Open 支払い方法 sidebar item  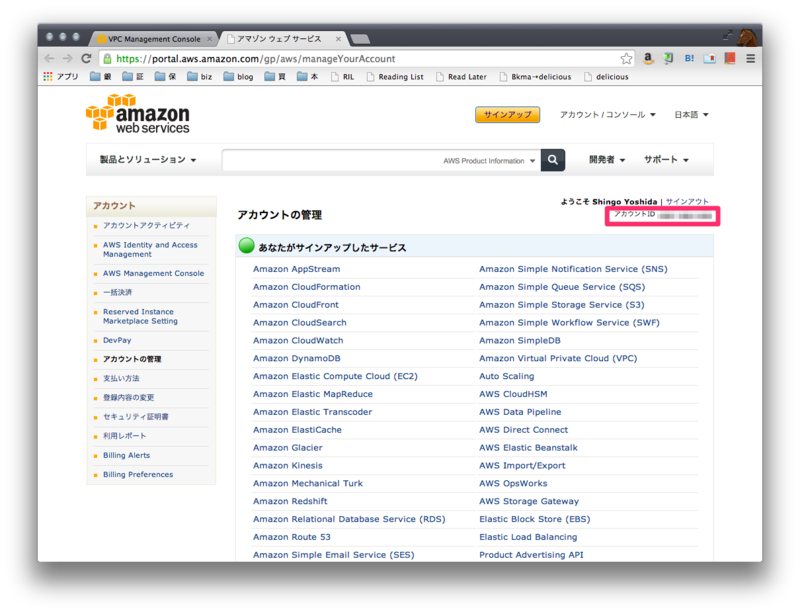[121, 379]
